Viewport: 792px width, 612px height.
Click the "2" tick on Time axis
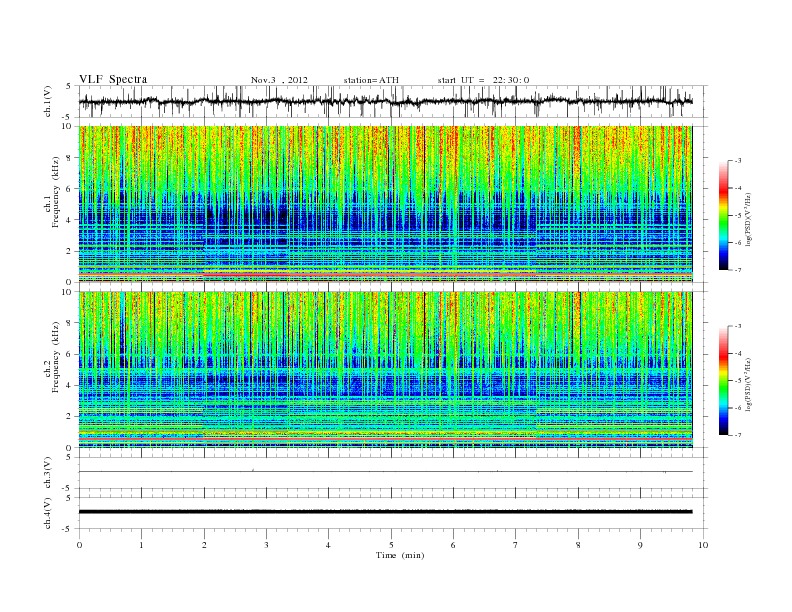coord(204,545)
